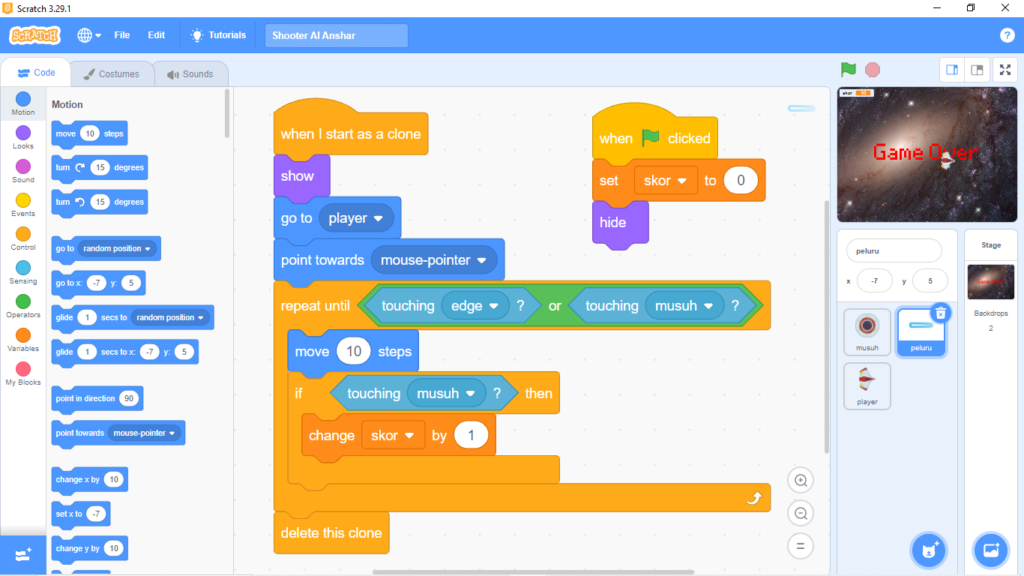Open musuh dropdown in the if block
This screenshot has height=576, width=1024.
(x=446, y=393)
